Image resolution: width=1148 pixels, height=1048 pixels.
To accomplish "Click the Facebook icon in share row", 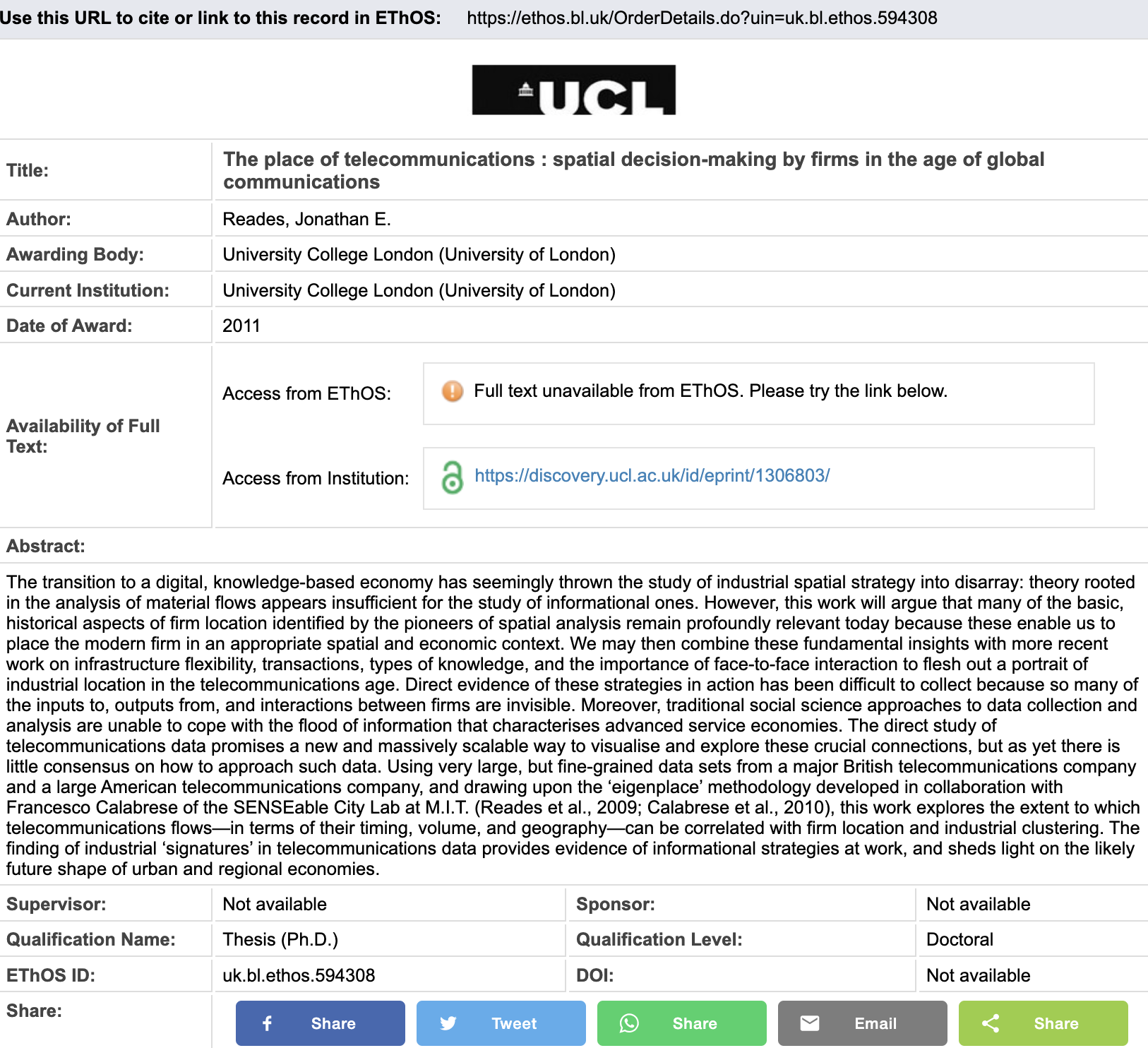I will (x=268, y=1023).
